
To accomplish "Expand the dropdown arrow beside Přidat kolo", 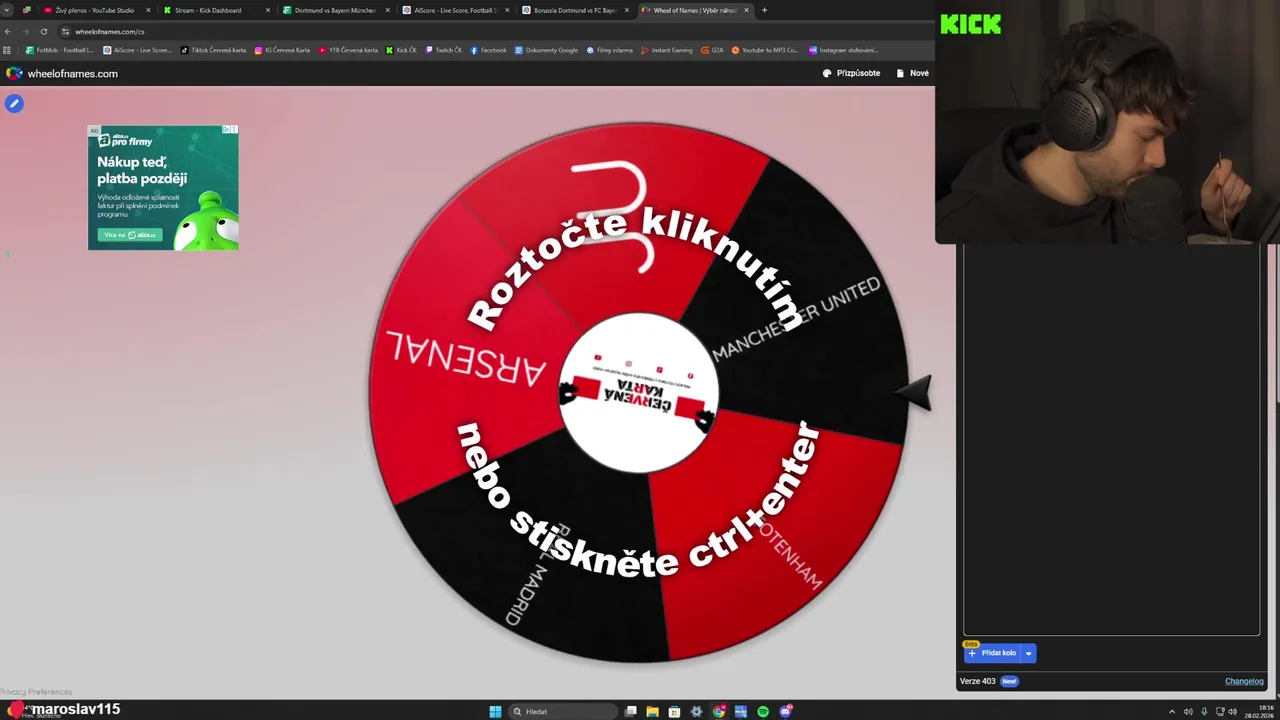I will click(1028, 653).
